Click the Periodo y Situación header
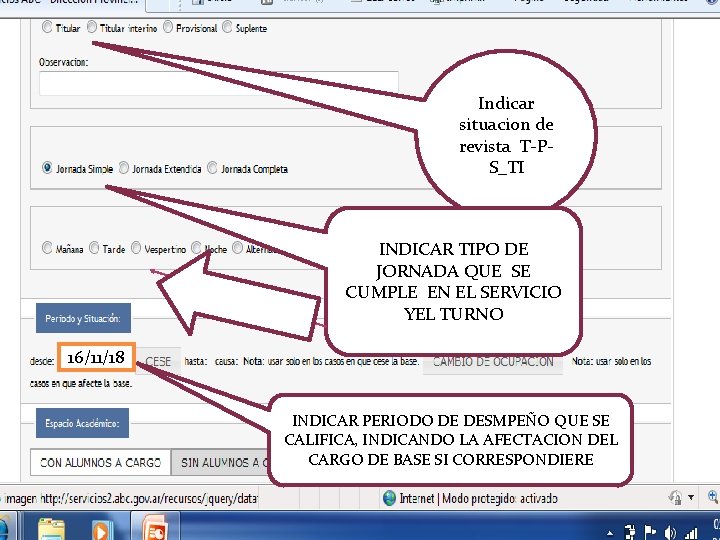Image resolution: width=720 pixels, height=540 pixels. [83, 318]
